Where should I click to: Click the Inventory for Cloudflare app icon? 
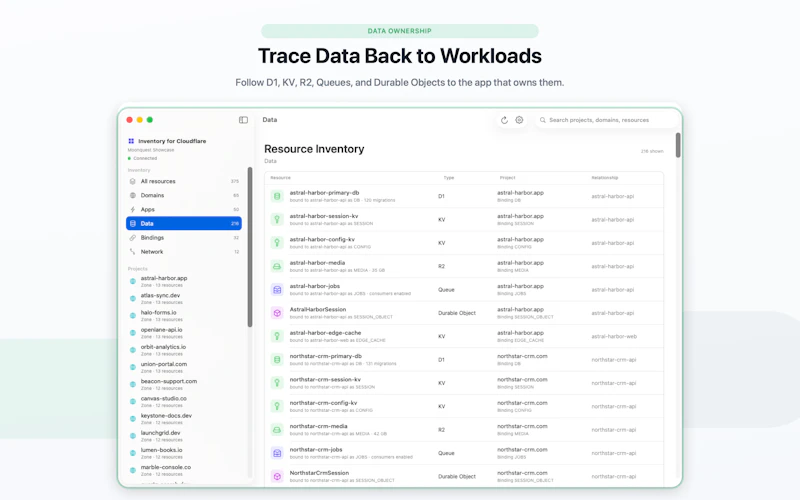131,141
